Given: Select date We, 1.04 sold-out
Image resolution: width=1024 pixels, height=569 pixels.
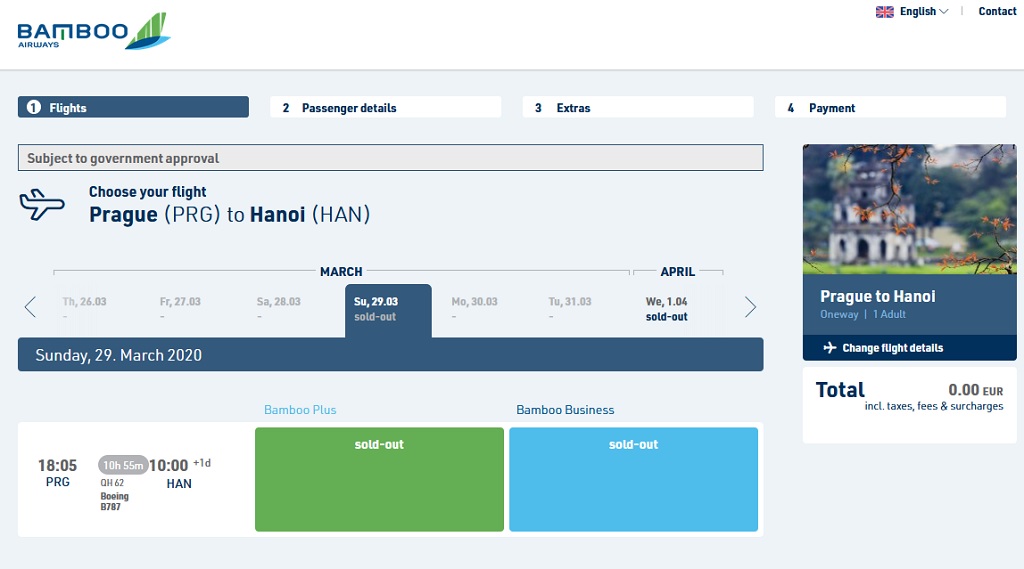Looking at the screenshot, I should 666,309.
